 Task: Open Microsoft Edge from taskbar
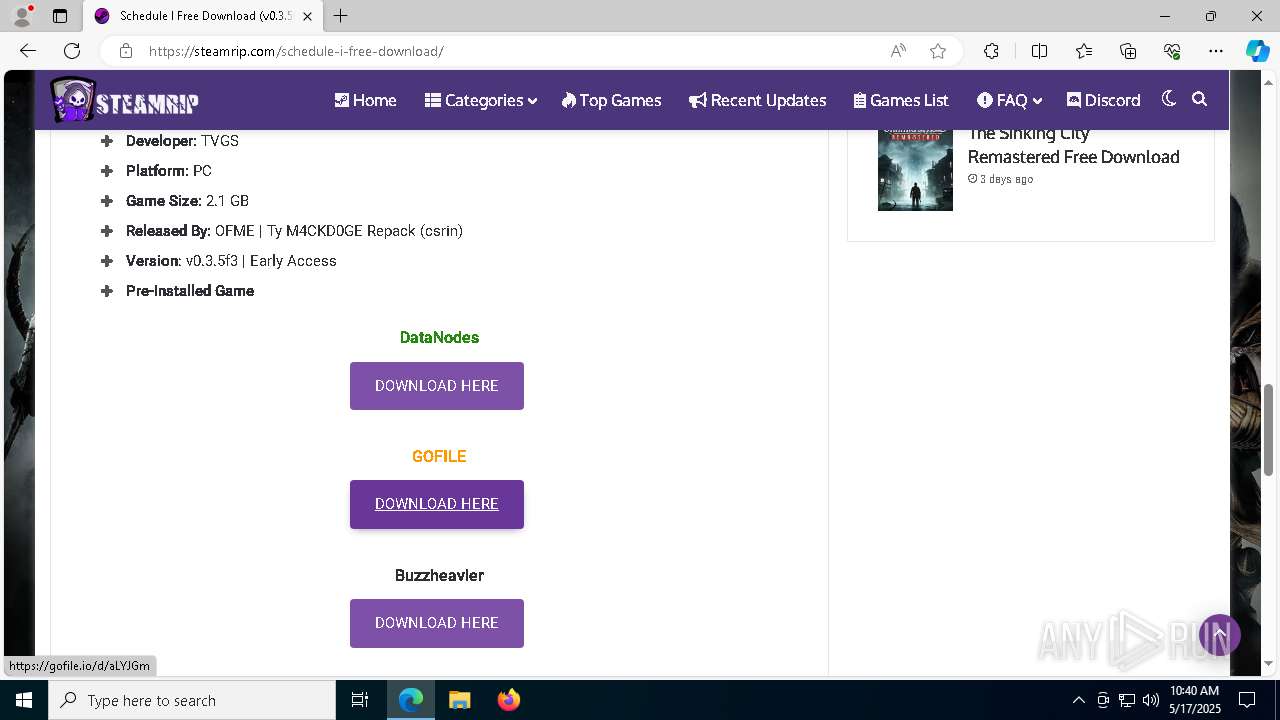point(411,700)
